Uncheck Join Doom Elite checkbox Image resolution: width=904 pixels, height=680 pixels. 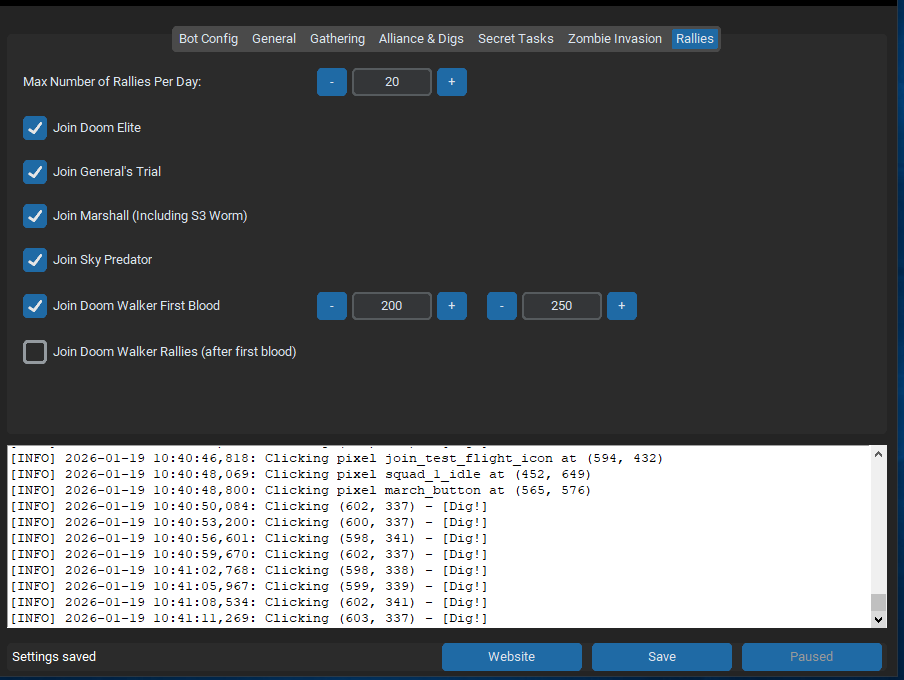point(35,128)
